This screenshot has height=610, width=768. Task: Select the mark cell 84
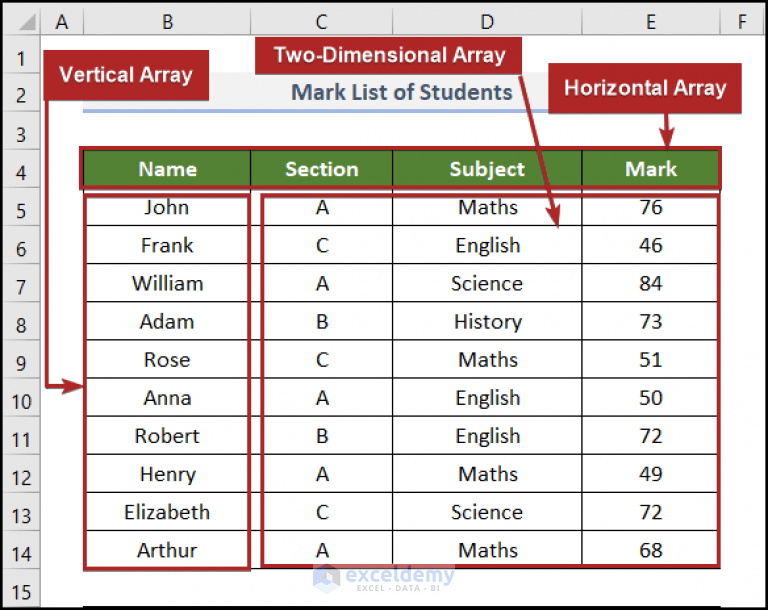tap(650, 283)
